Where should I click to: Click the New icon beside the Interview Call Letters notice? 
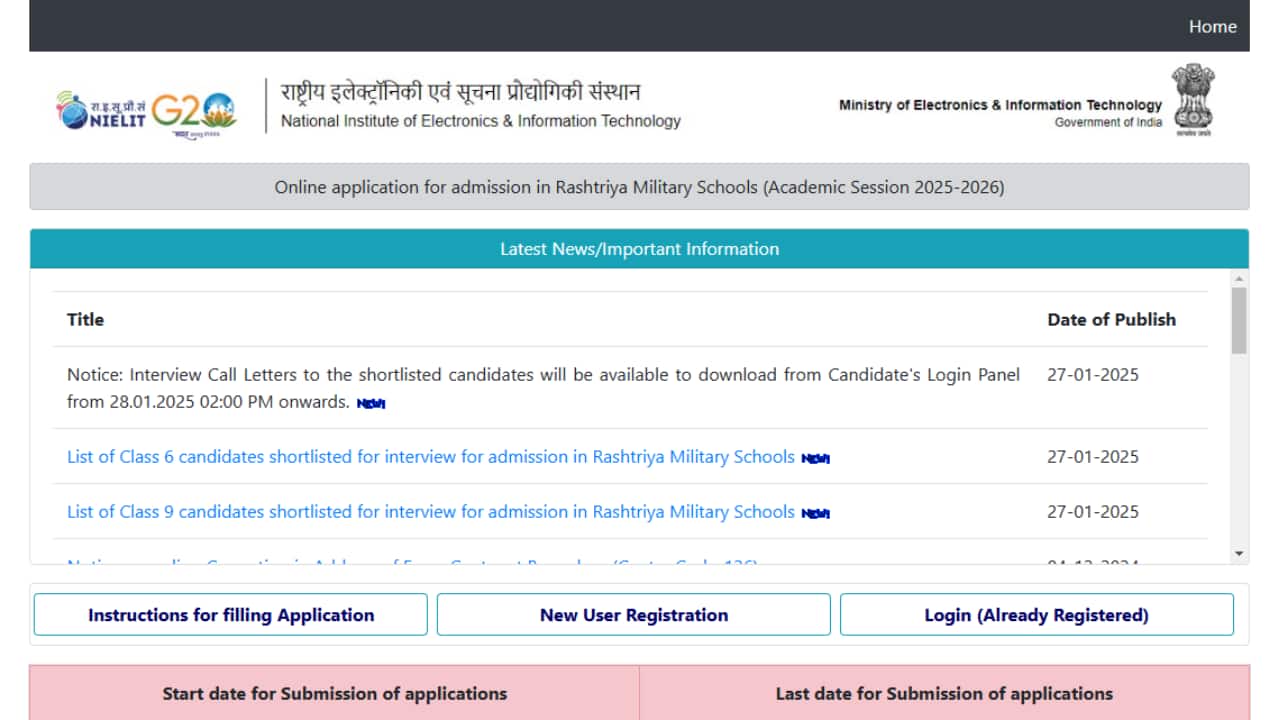(x=369, y=404)
